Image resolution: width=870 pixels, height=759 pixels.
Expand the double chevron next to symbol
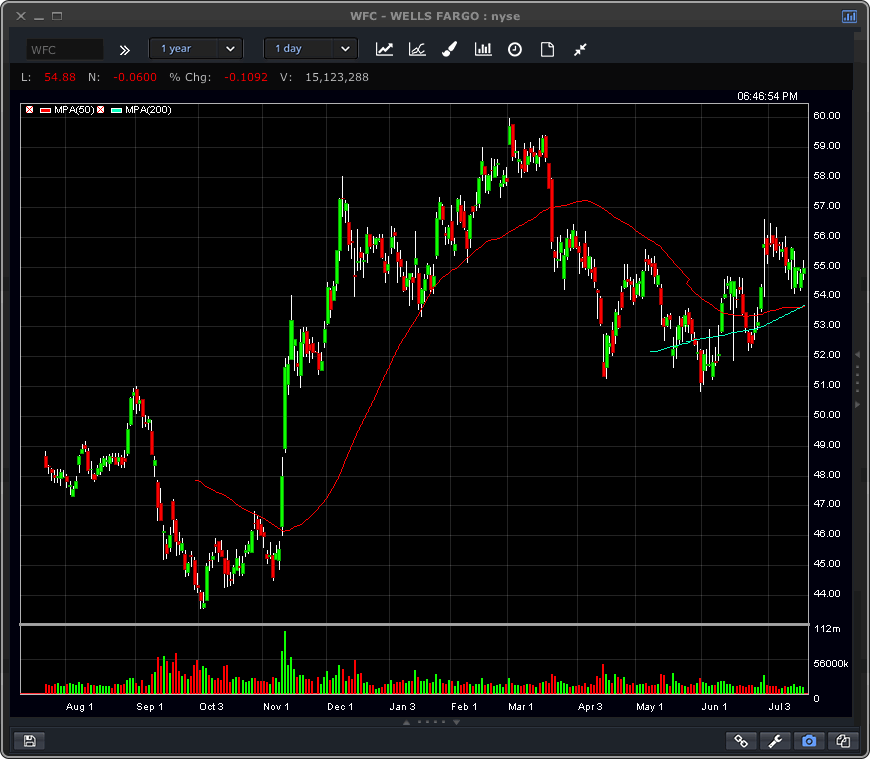pos(125,49)
